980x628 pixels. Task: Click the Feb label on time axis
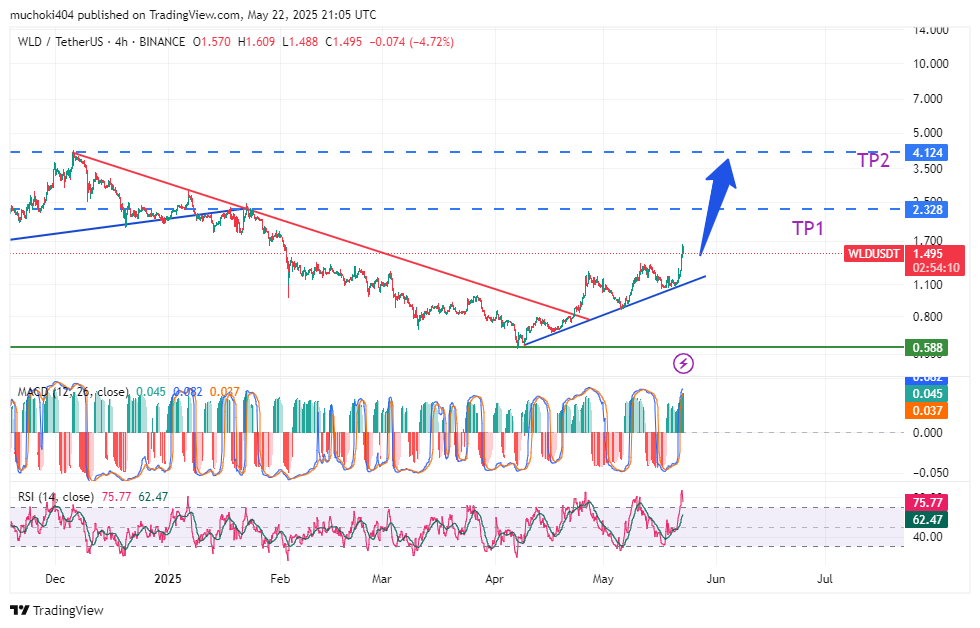[281, 579]
